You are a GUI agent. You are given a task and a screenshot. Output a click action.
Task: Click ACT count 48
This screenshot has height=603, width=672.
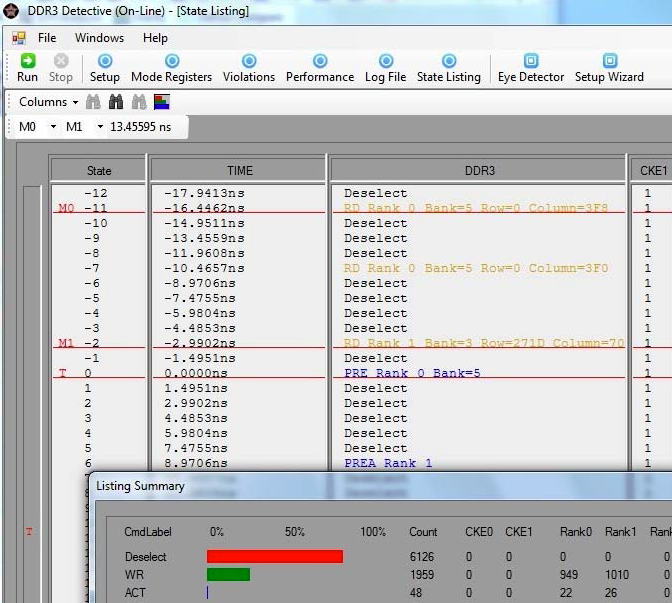point(416,593)
